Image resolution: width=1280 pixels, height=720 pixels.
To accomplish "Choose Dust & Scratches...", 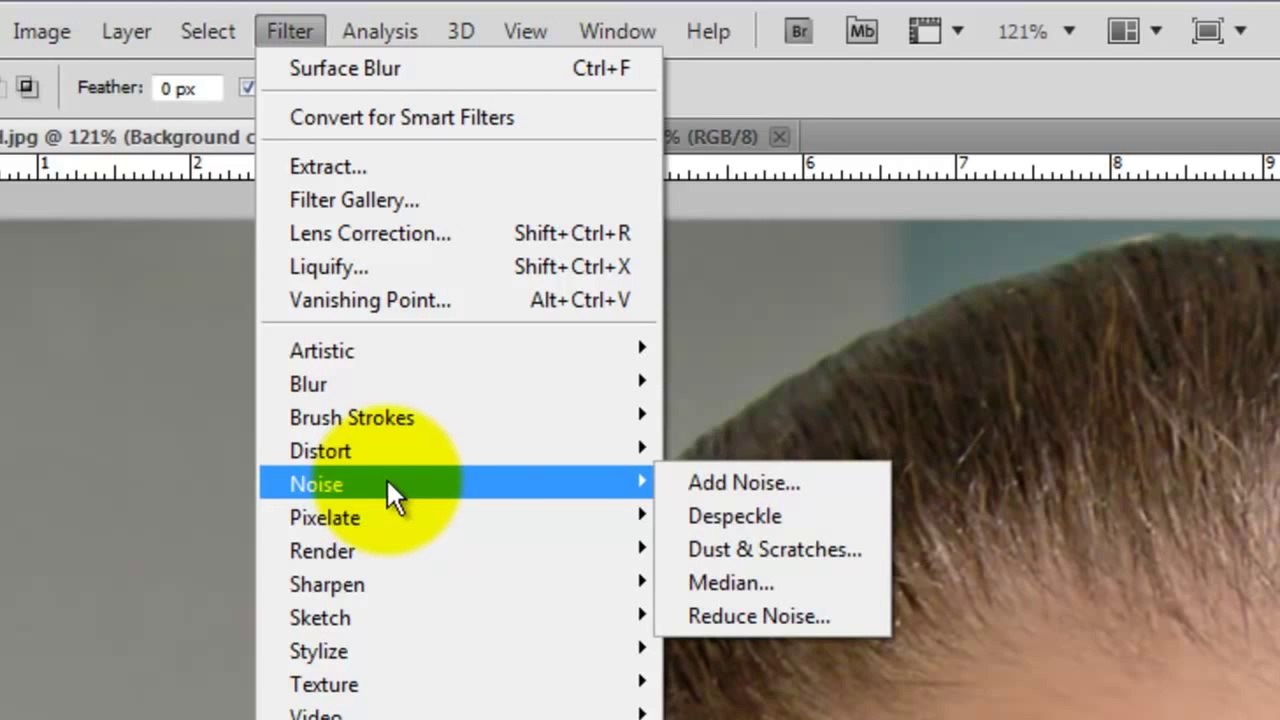I will 772,550.
